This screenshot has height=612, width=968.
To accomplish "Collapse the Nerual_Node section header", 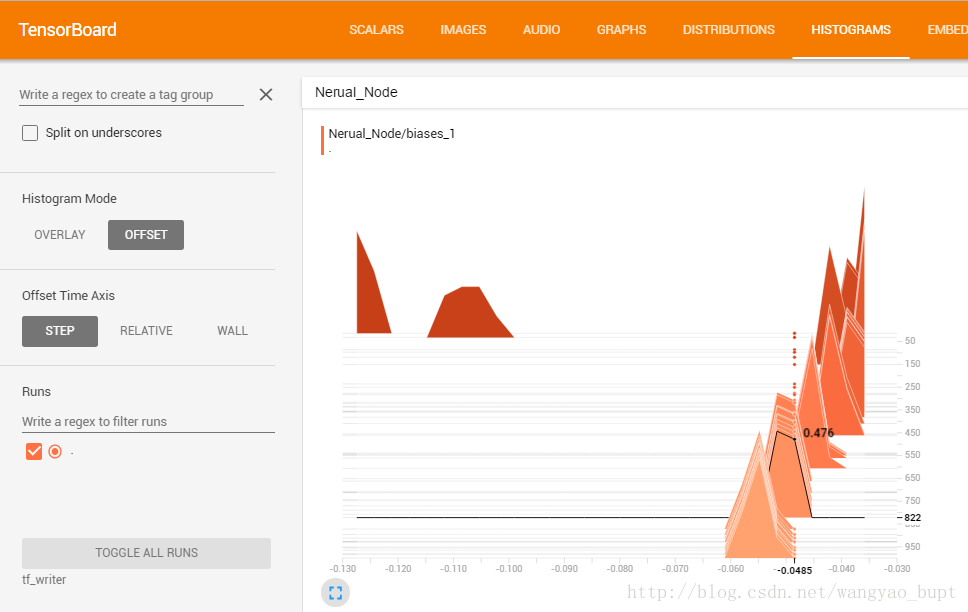I will (x=635, y=93).
